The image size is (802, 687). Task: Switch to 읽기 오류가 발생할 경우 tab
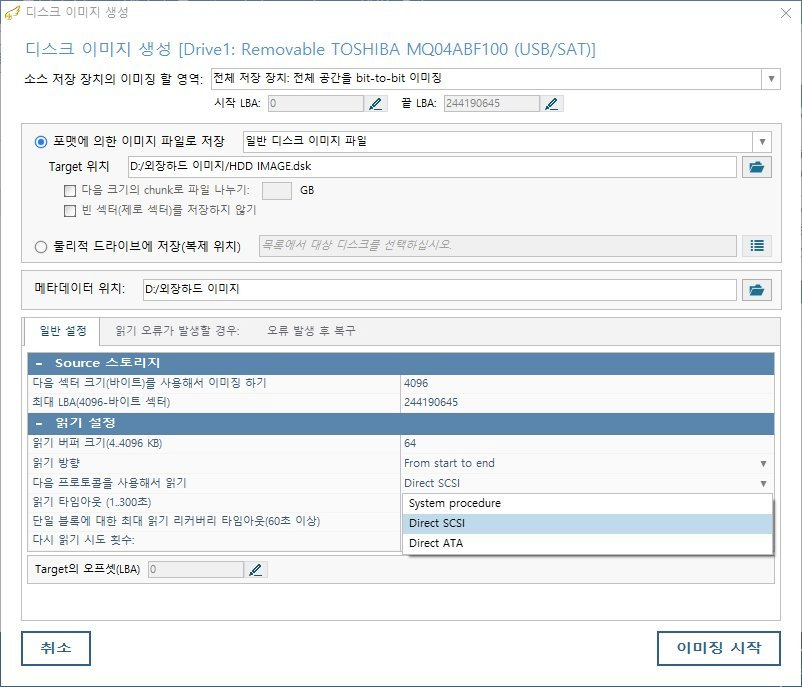click(x=177, y=331)
